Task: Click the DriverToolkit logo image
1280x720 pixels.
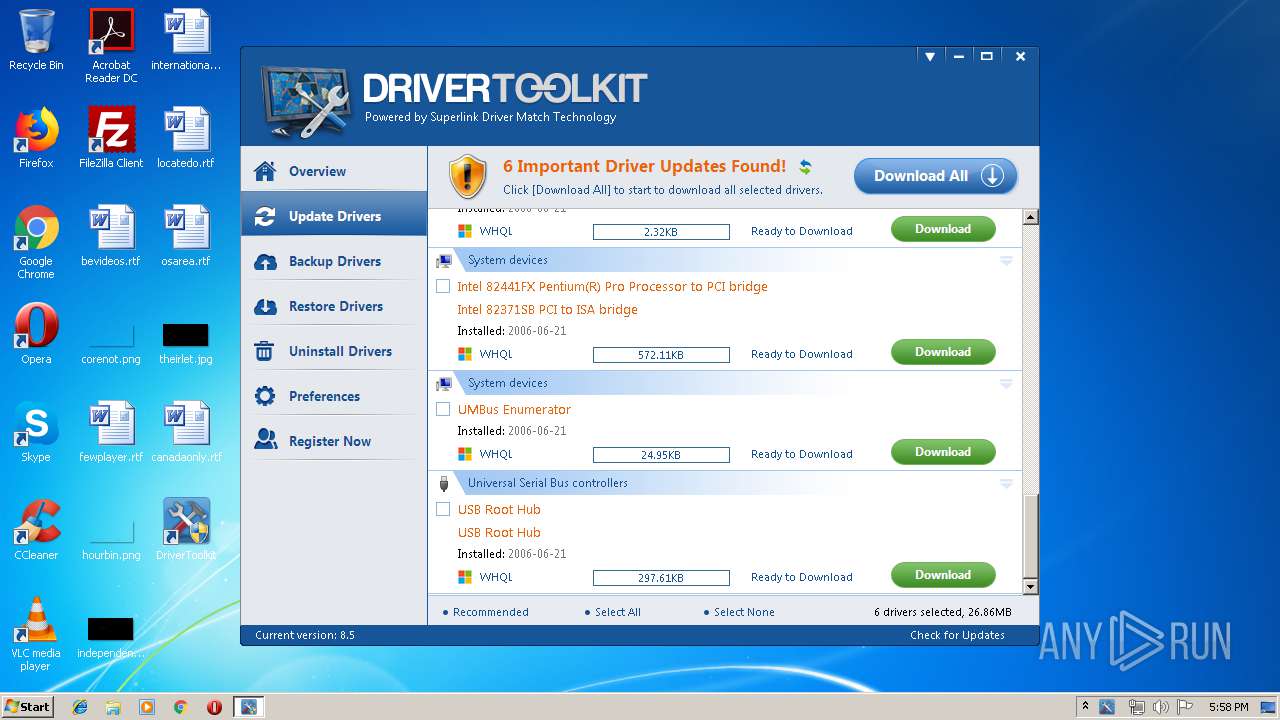Action: tap(306, 100)
